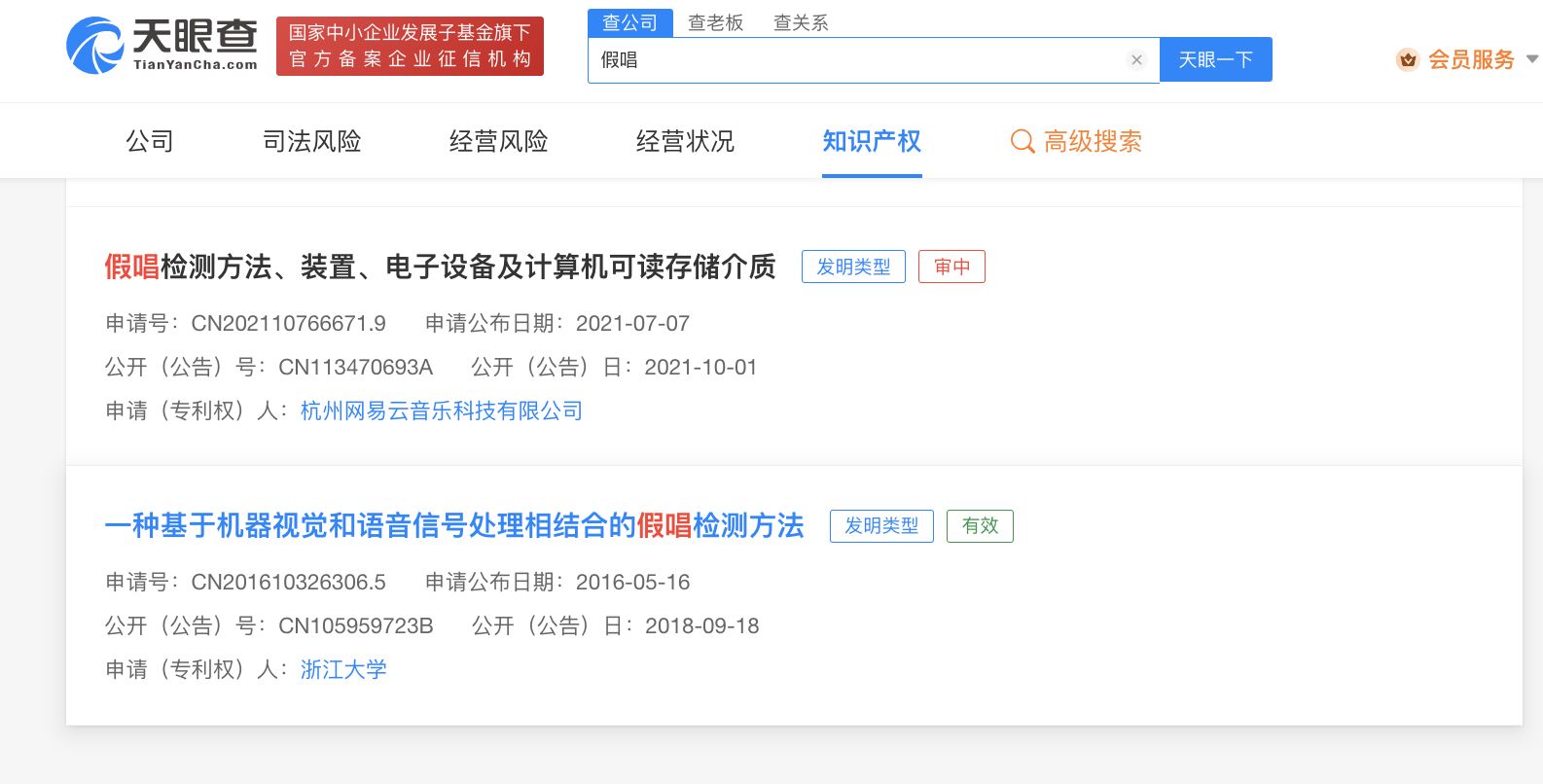The width and height of the screenshot is (1543, 784).
Task: Click the magnifier icon for advanced search
Action: click(x=1022, y=142)
